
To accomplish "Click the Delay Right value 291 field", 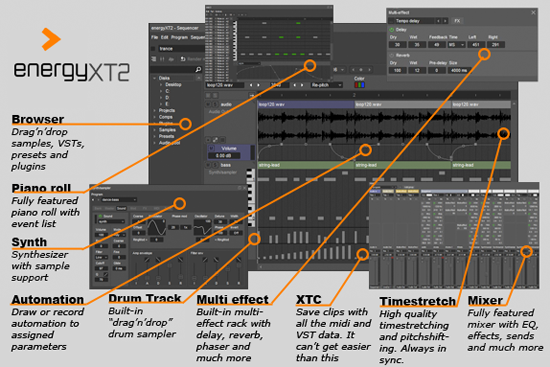I will 496,45.
